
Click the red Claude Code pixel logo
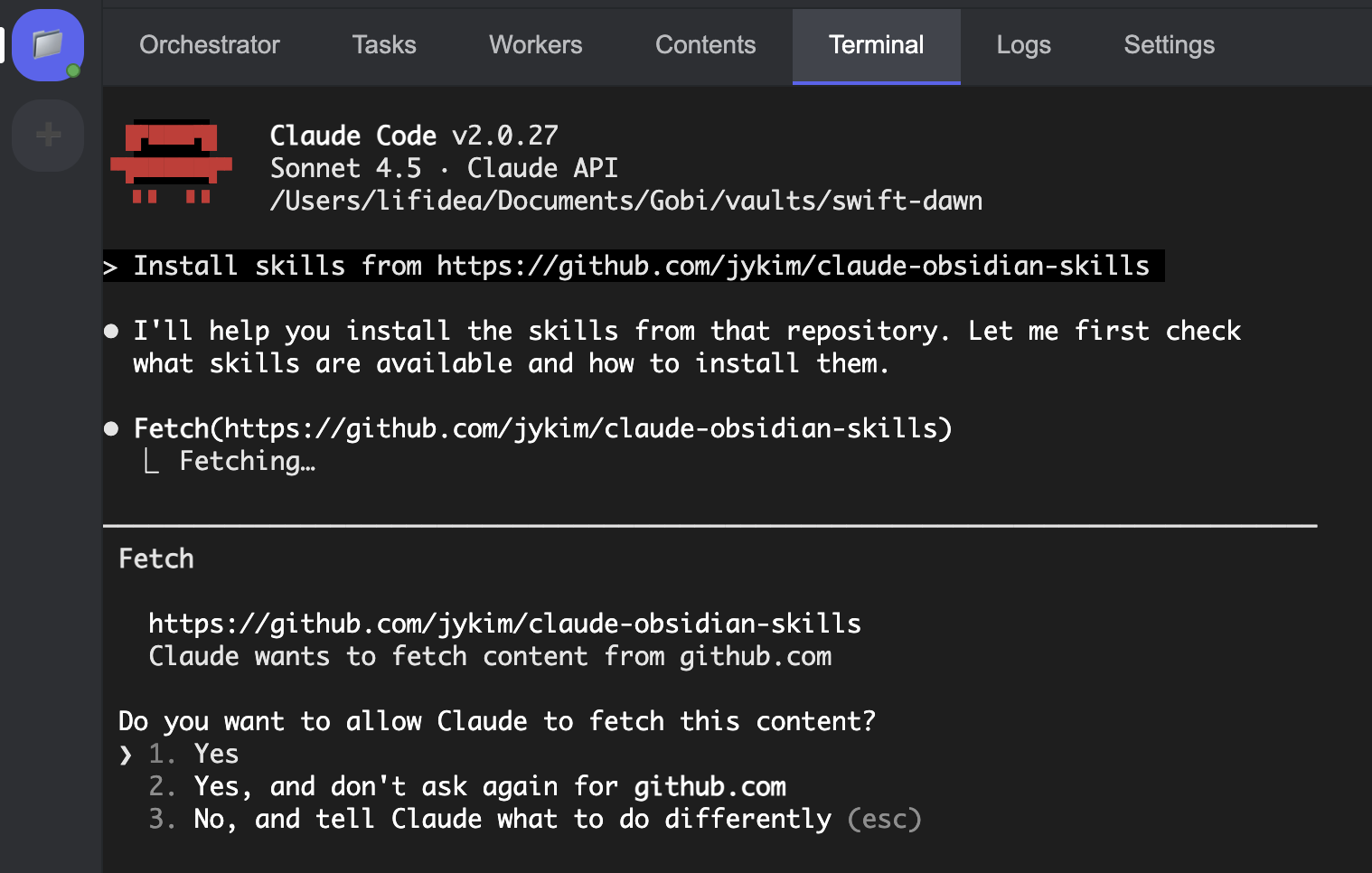171,162
